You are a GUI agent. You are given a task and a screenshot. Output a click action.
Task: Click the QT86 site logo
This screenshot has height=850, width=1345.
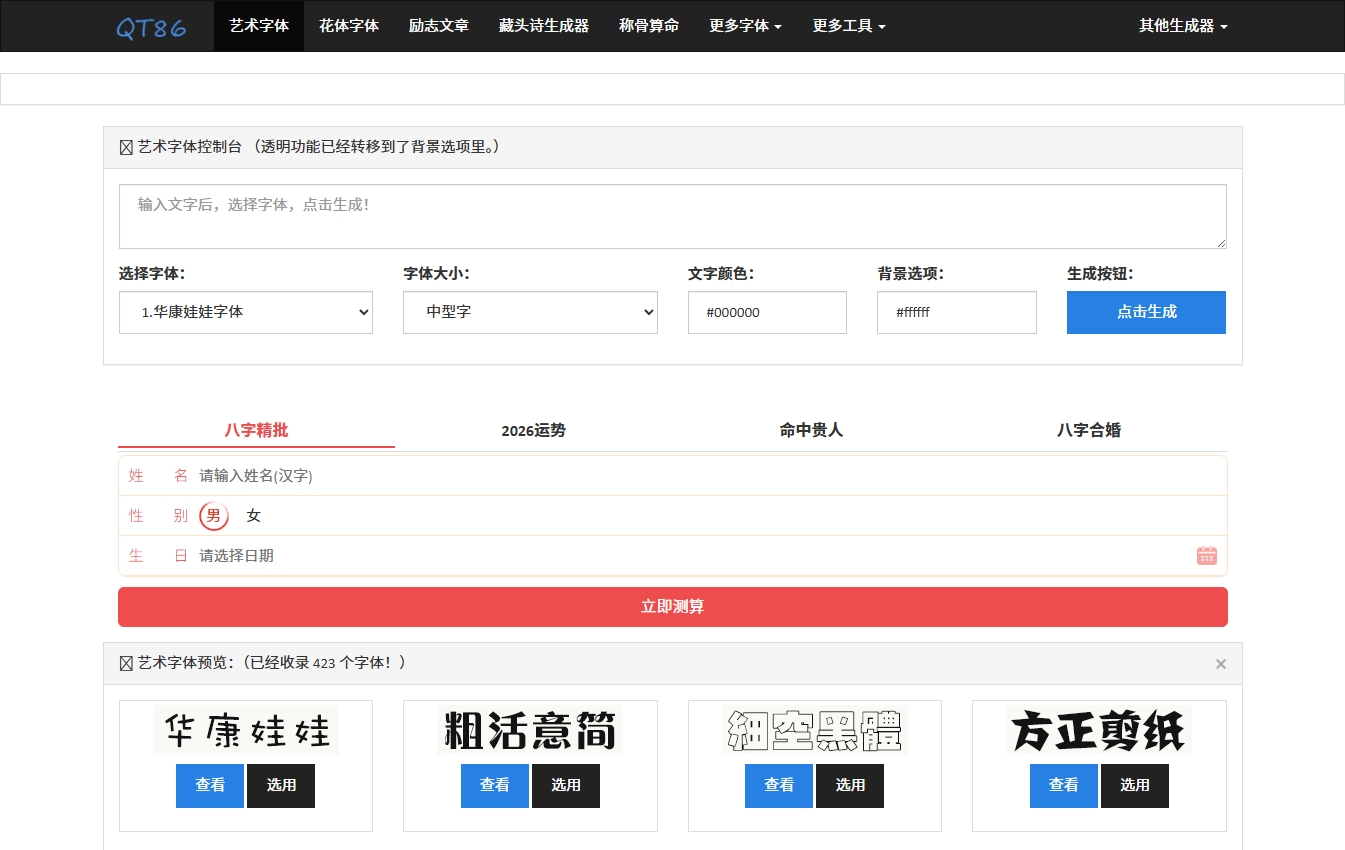pyautogui.click(x=151, y=27)
